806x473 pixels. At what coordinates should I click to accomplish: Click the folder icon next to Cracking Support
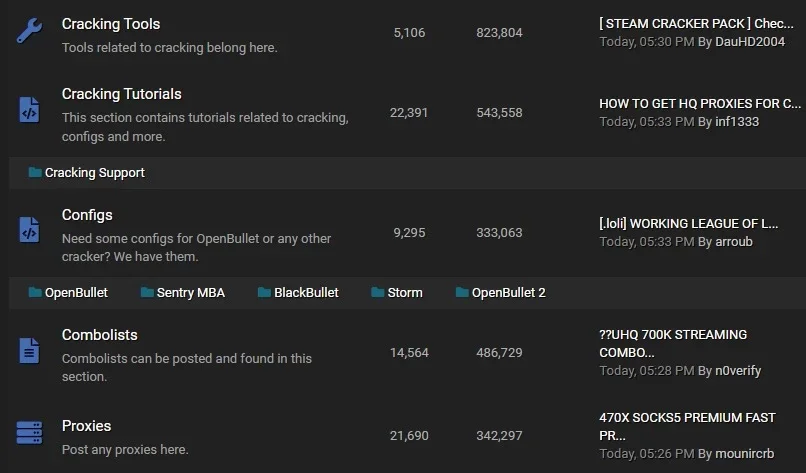tap(35, 172)
